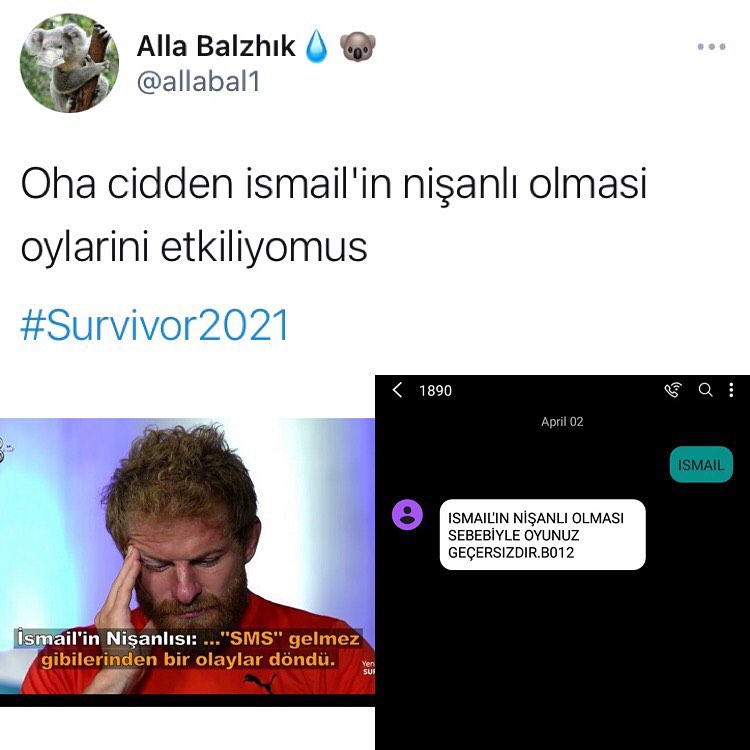Tap the purple contact avatar icon
Viewport: 750px width, 750px height.
tap(407, 514)
